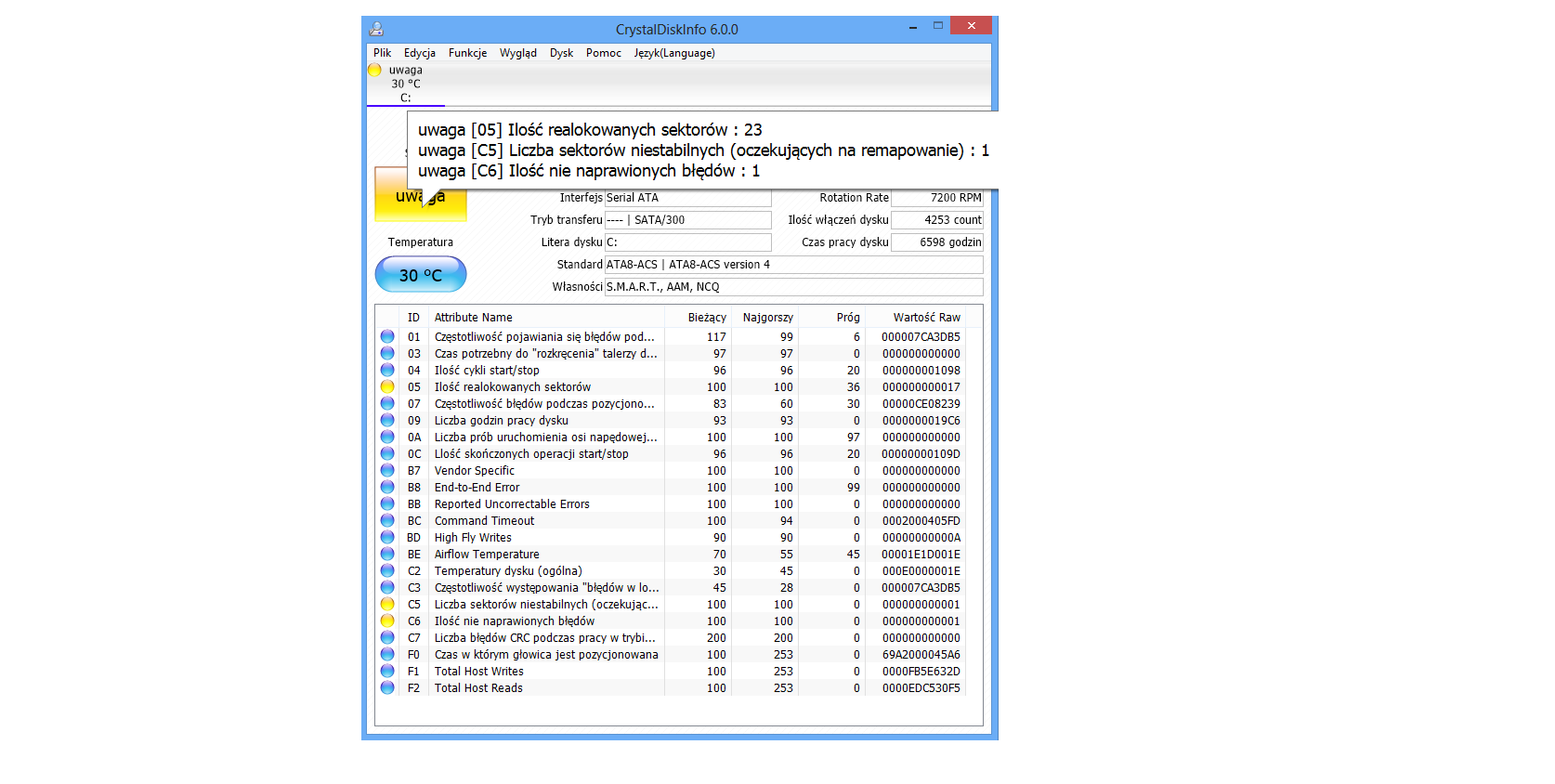Viewport: 1555px width, 784px height.
Task: Click blue status icon of Vendor Specific row
Action: pos(387,470)
